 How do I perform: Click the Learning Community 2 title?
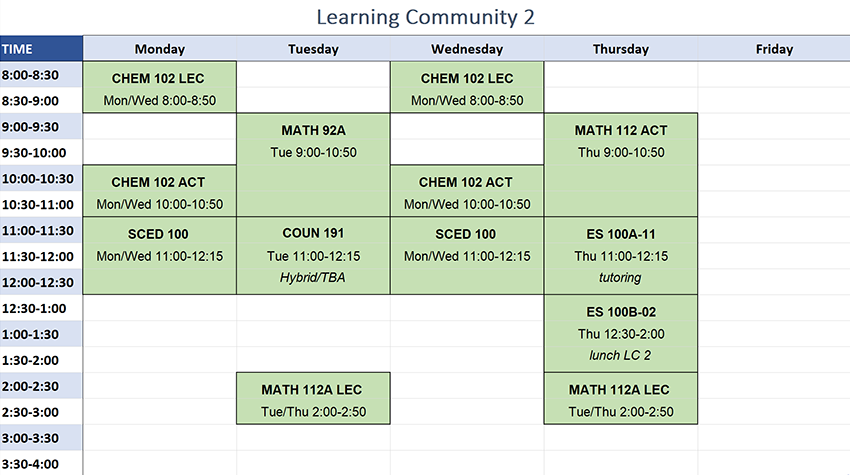coord(425,17)
